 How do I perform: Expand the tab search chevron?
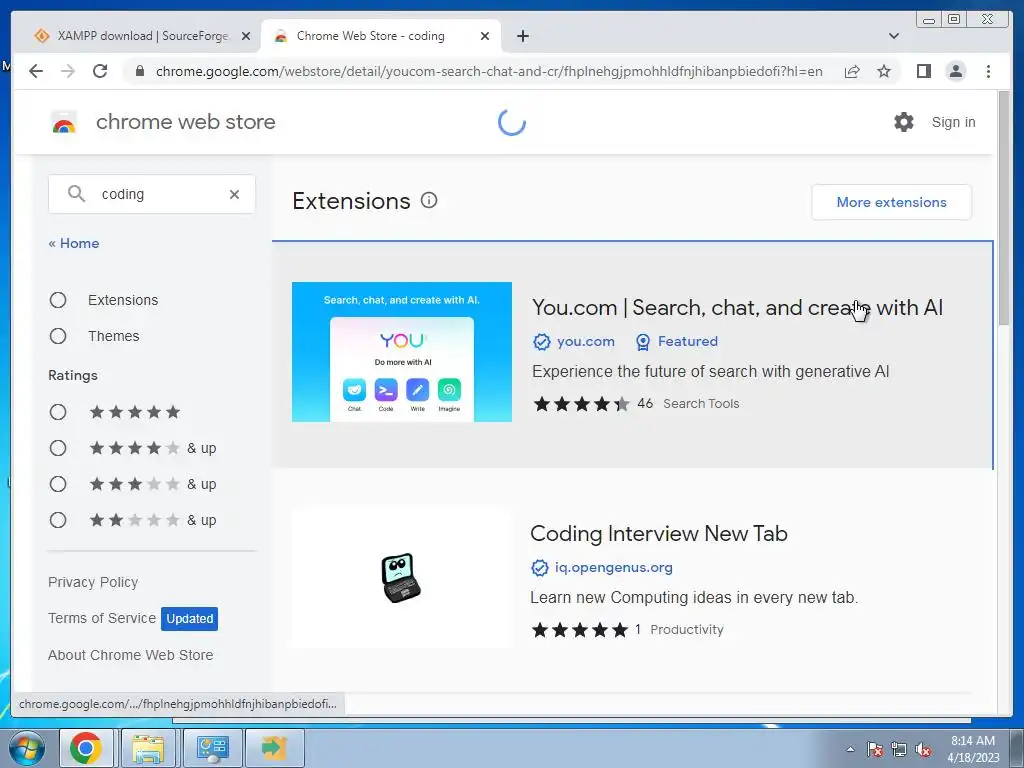[893, 36]
